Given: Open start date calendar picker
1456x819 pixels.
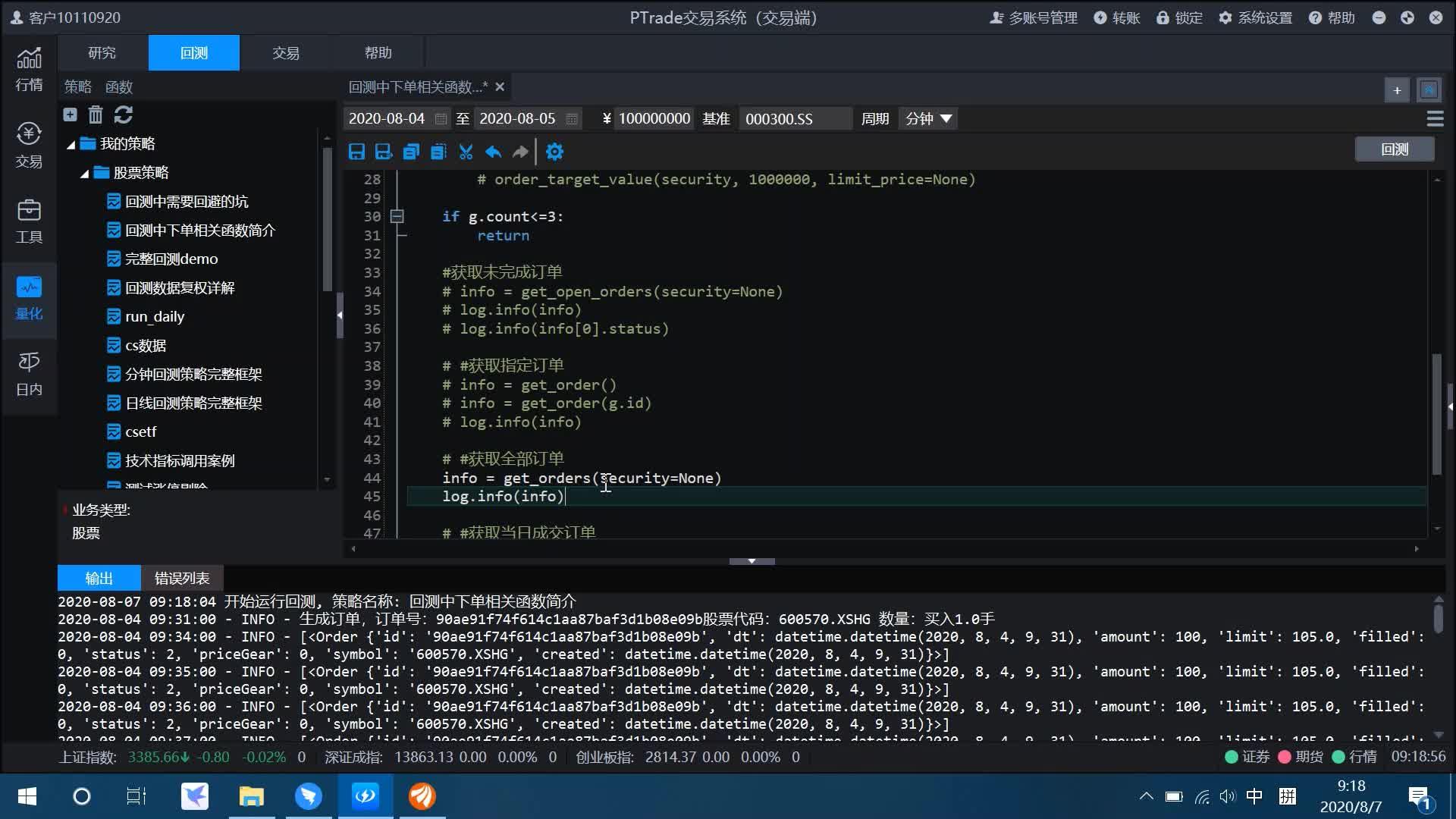Looking at the screenshot, I should [x=441, y=119].
